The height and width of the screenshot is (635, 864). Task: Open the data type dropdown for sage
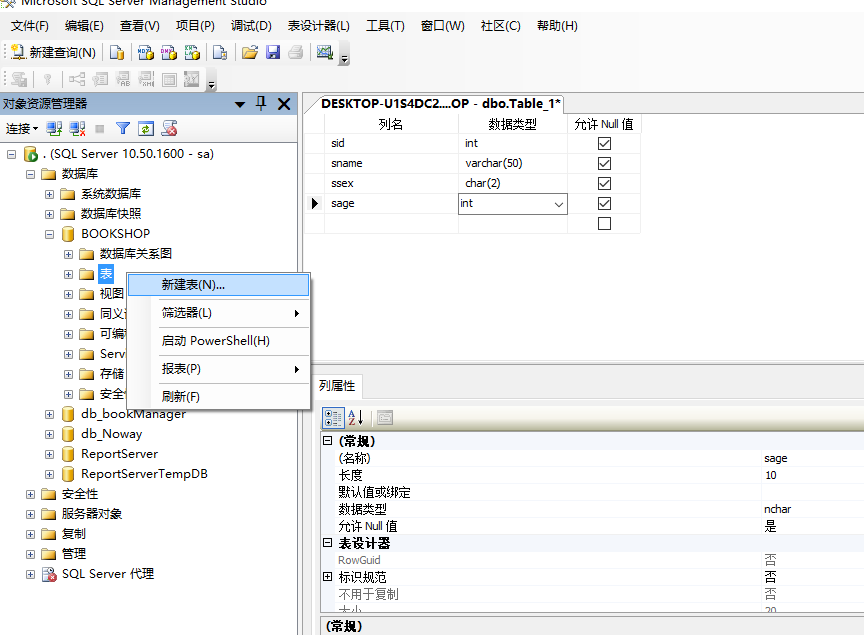559,205
